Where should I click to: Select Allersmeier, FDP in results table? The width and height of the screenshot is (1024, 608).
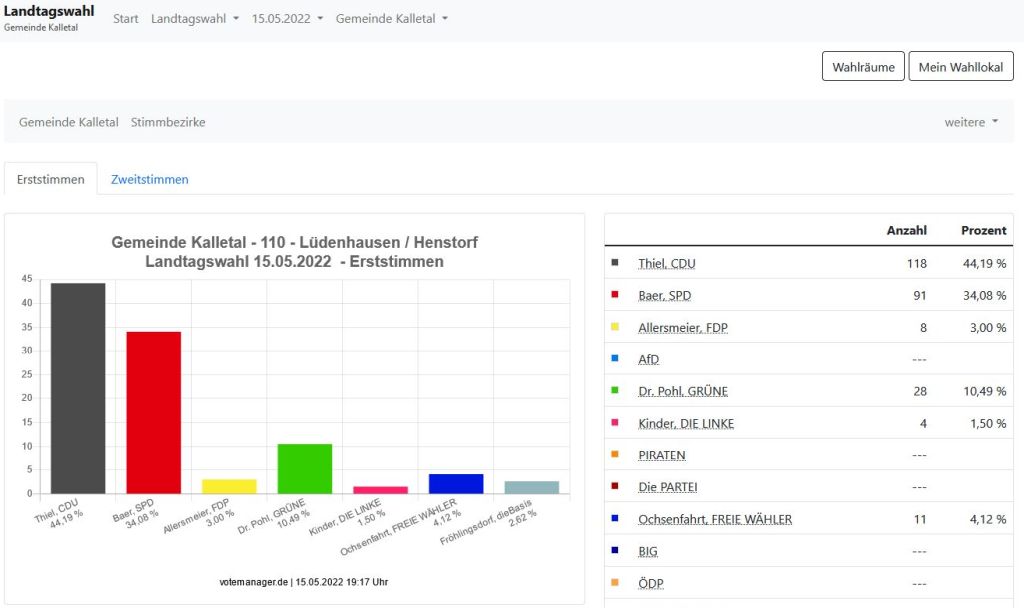pos(683,327)
